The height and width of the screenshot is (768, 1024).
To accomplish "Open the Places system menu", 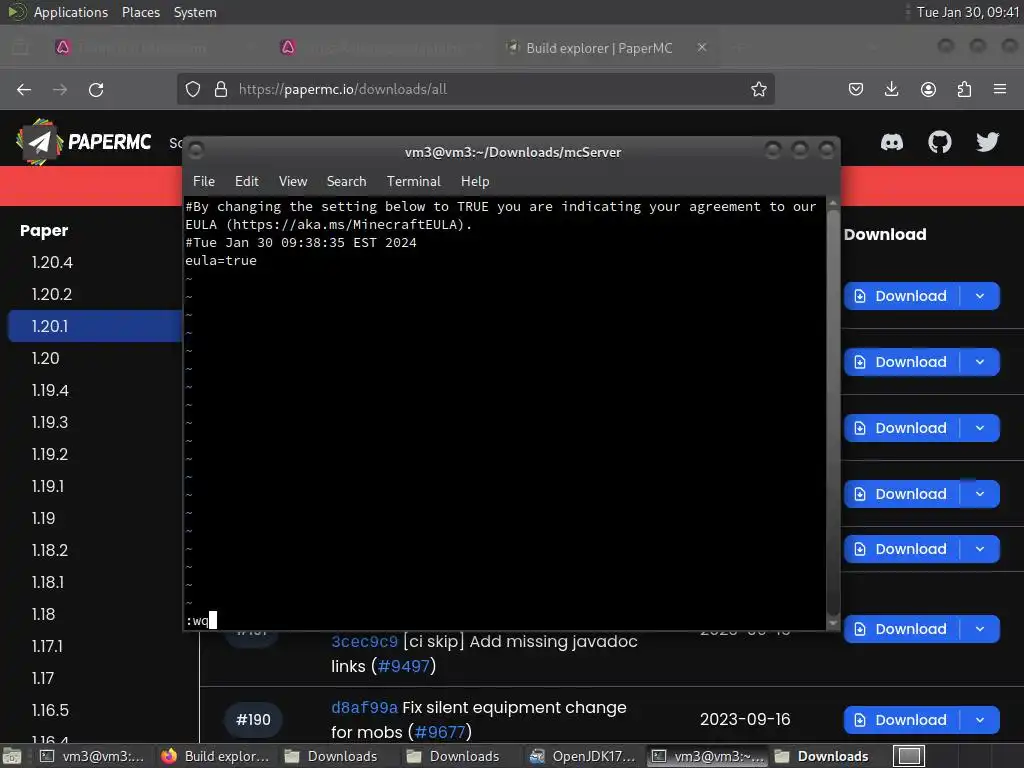I will click(x=140, y=12).
